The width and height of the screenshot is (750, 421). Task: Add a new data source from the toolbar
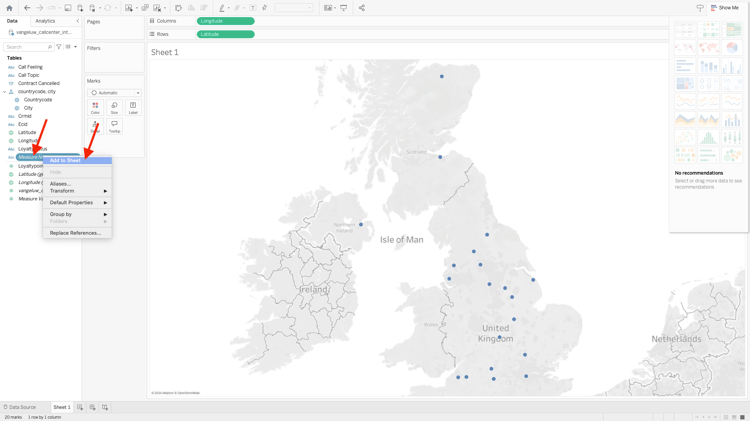80,8
